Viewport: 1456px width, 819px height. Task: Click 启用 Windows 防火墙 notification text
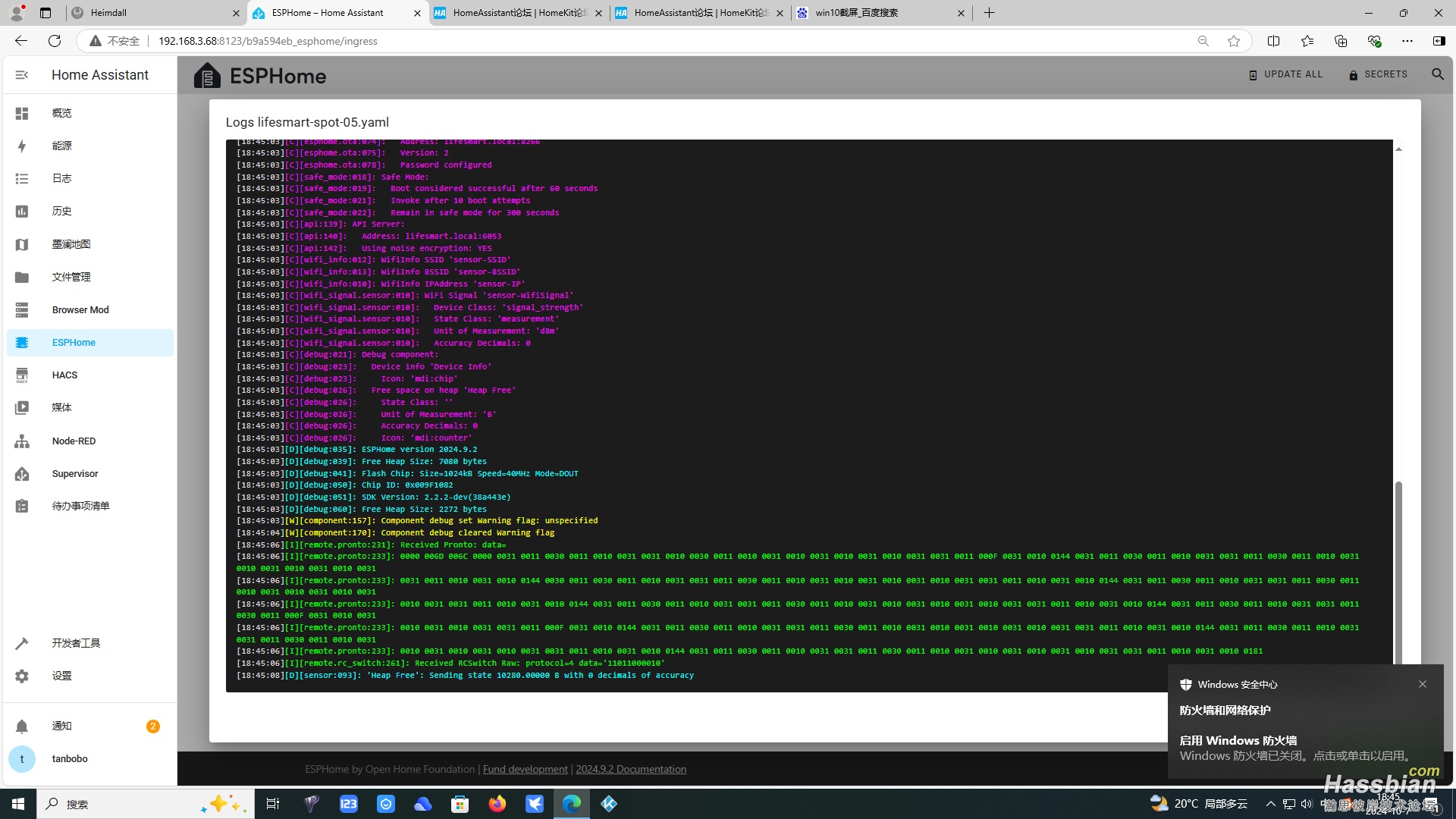coord(1238,741)
